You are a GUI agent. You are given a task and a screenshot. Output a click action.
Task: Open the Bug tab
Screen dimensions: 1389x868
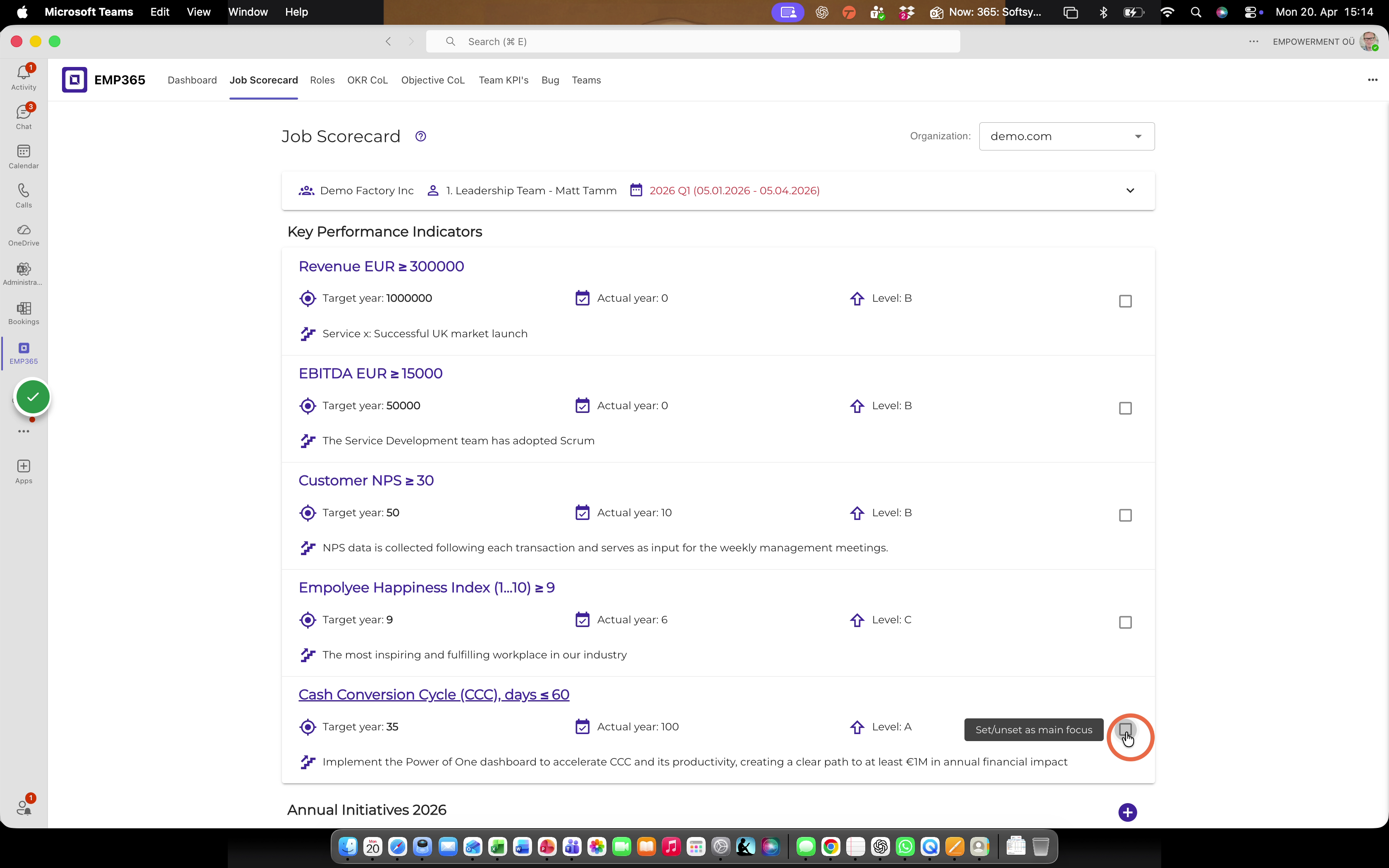[550, 80]
